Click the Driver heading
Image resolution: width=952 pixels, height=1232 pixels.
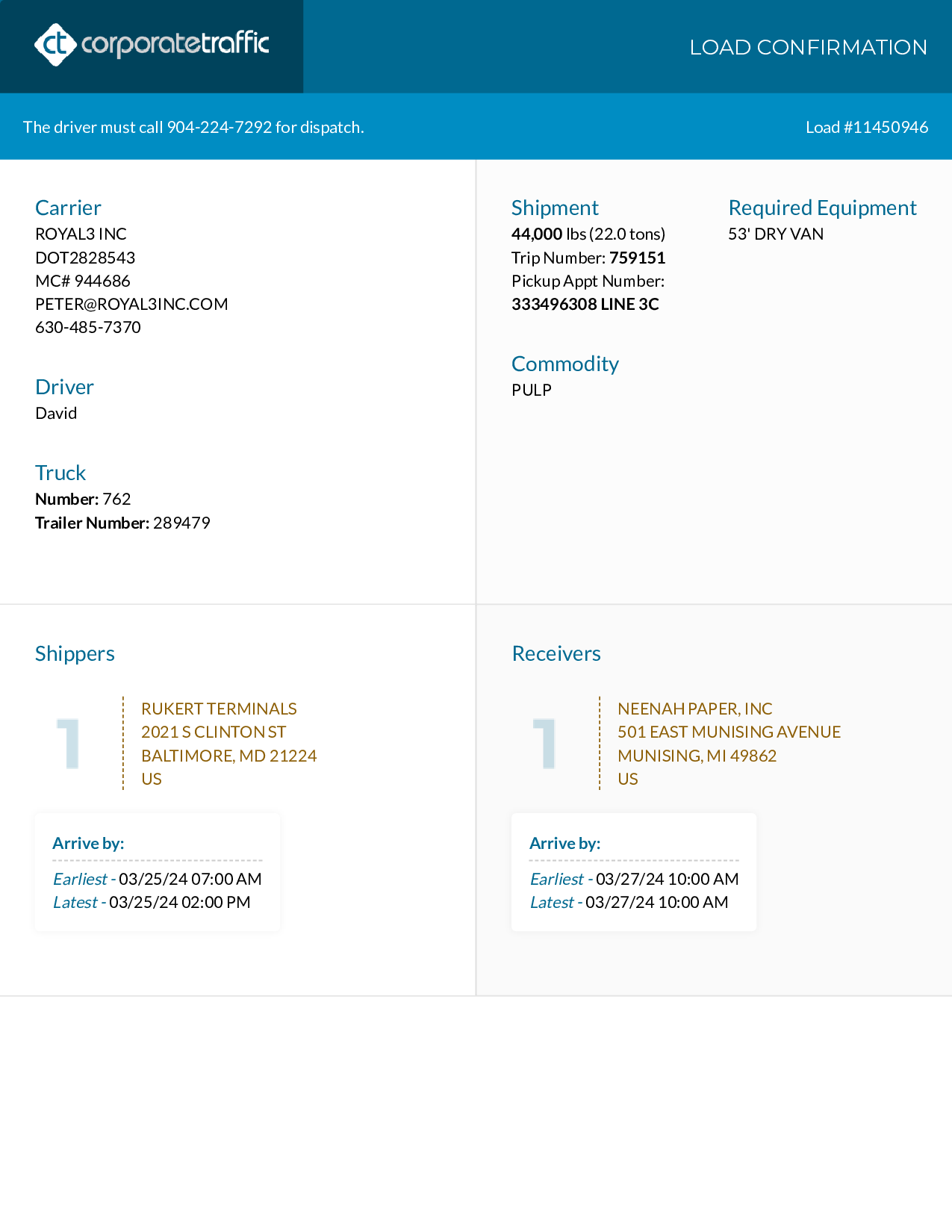pyautogui.click(x=64, y=387)
